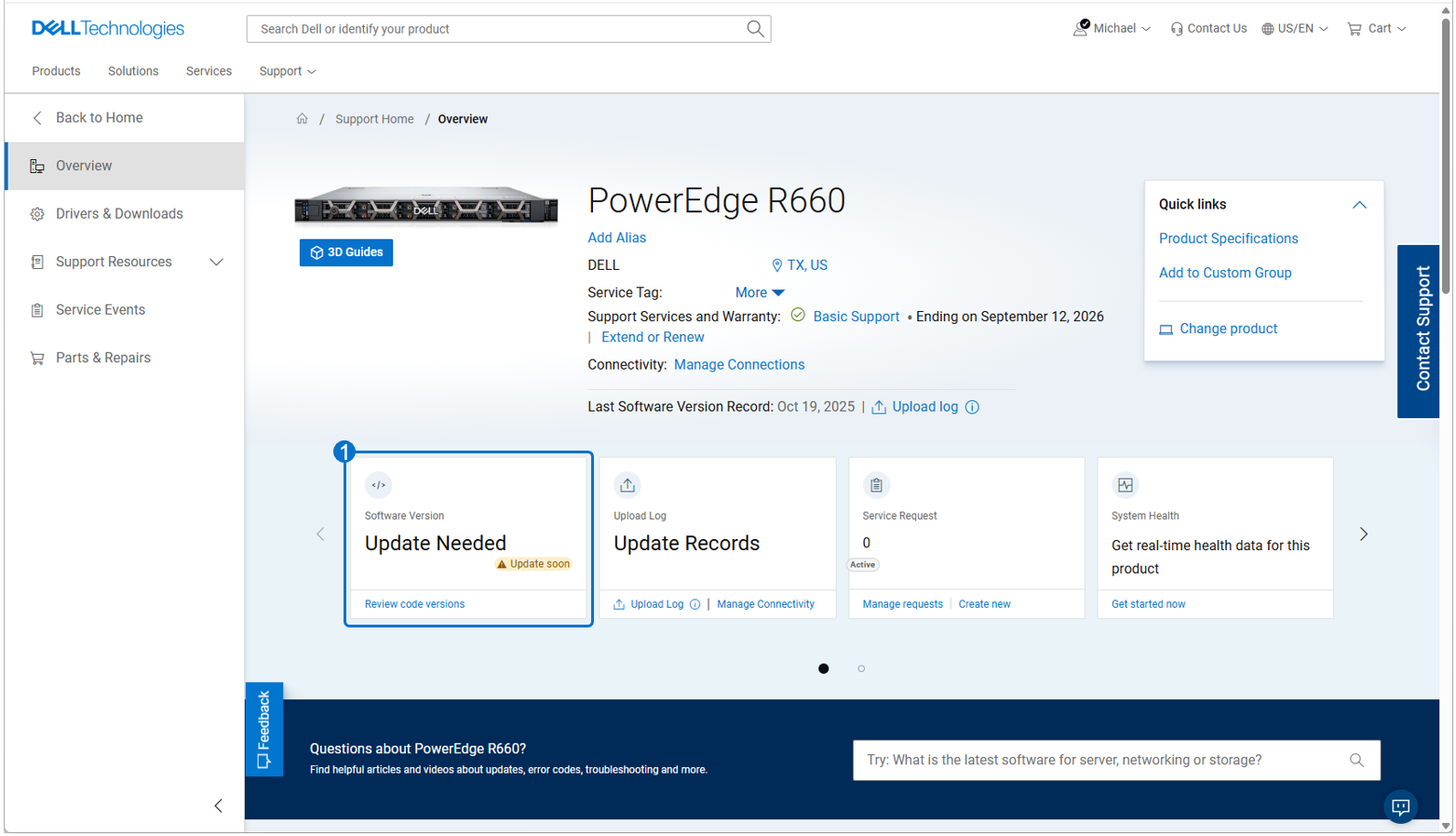Image resolution: width=1456 pixels, height=836 pixels.
Task: Expand the Support Resources section
Action: click(x=216, y=262)
